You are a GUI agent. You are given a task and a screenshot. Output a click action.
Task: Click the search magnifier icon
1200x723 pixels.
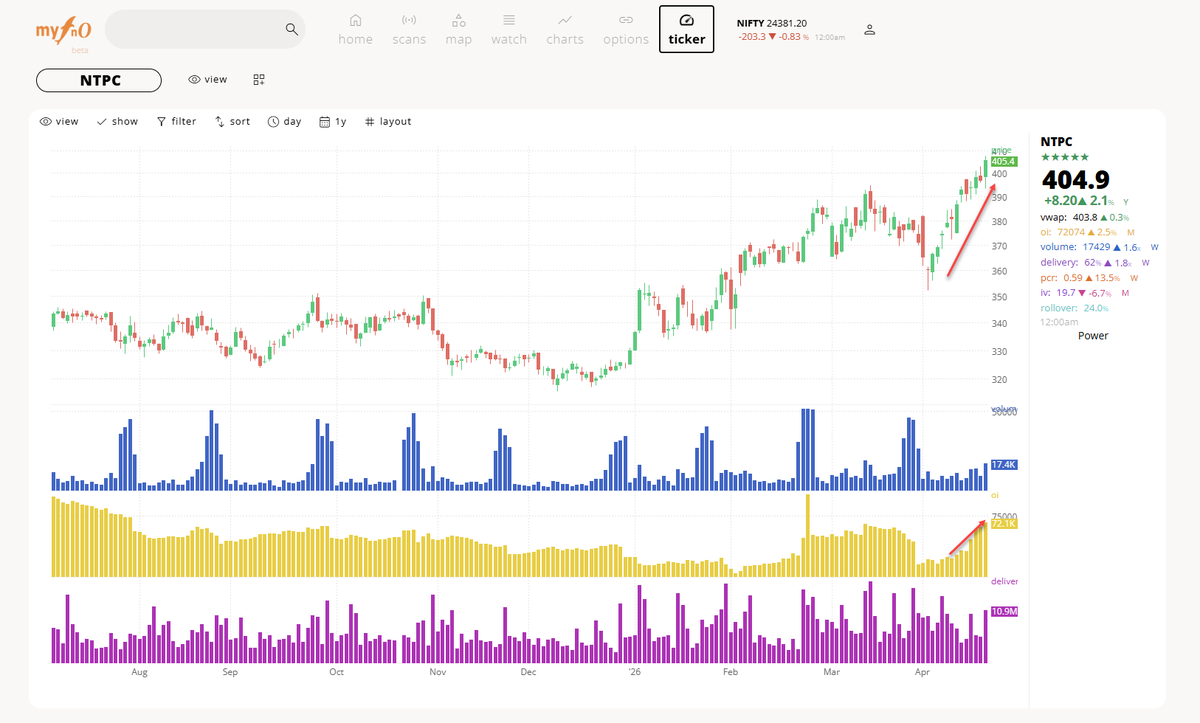coord(291,29)
